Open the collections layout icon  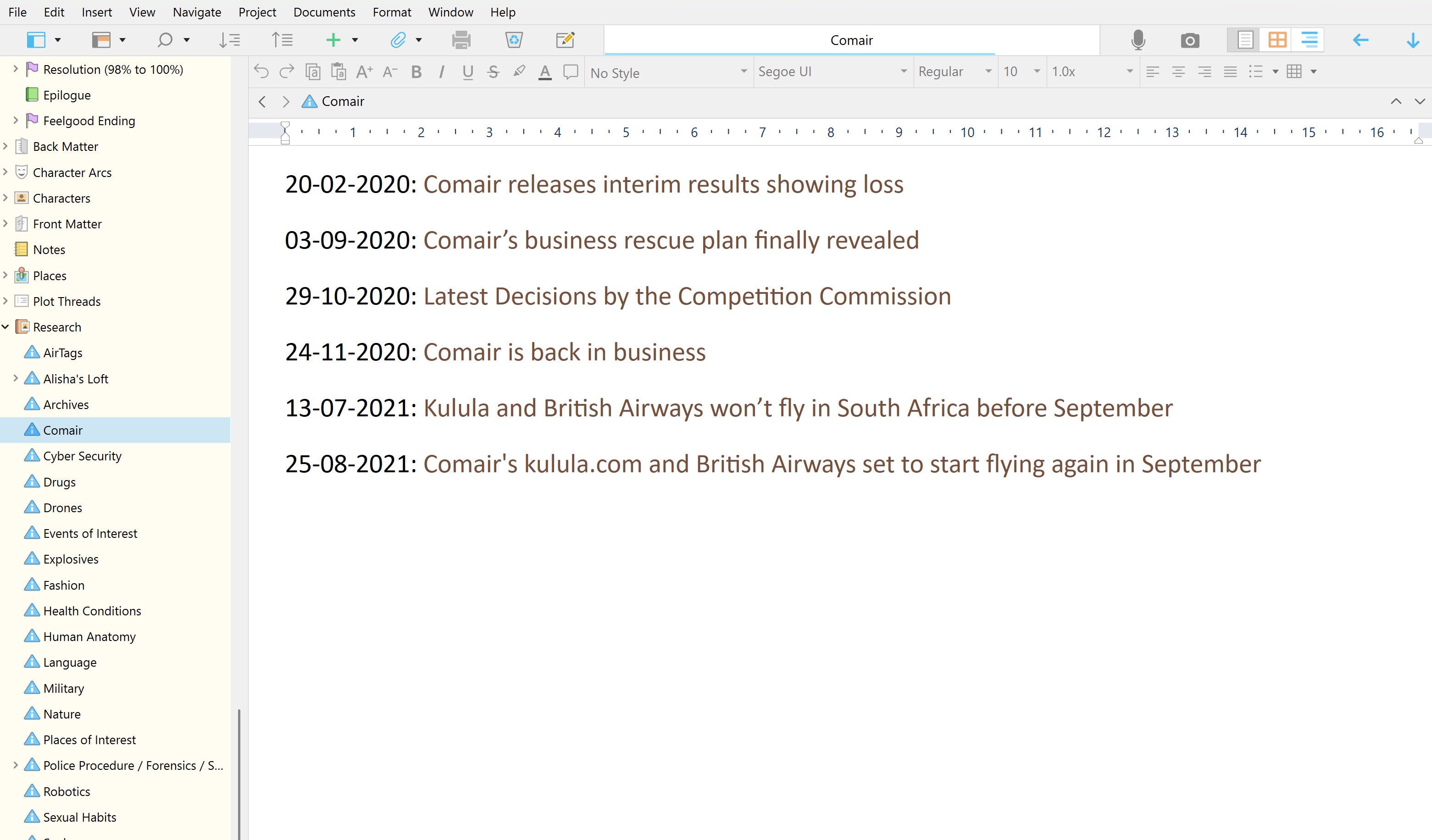point(101,40)
